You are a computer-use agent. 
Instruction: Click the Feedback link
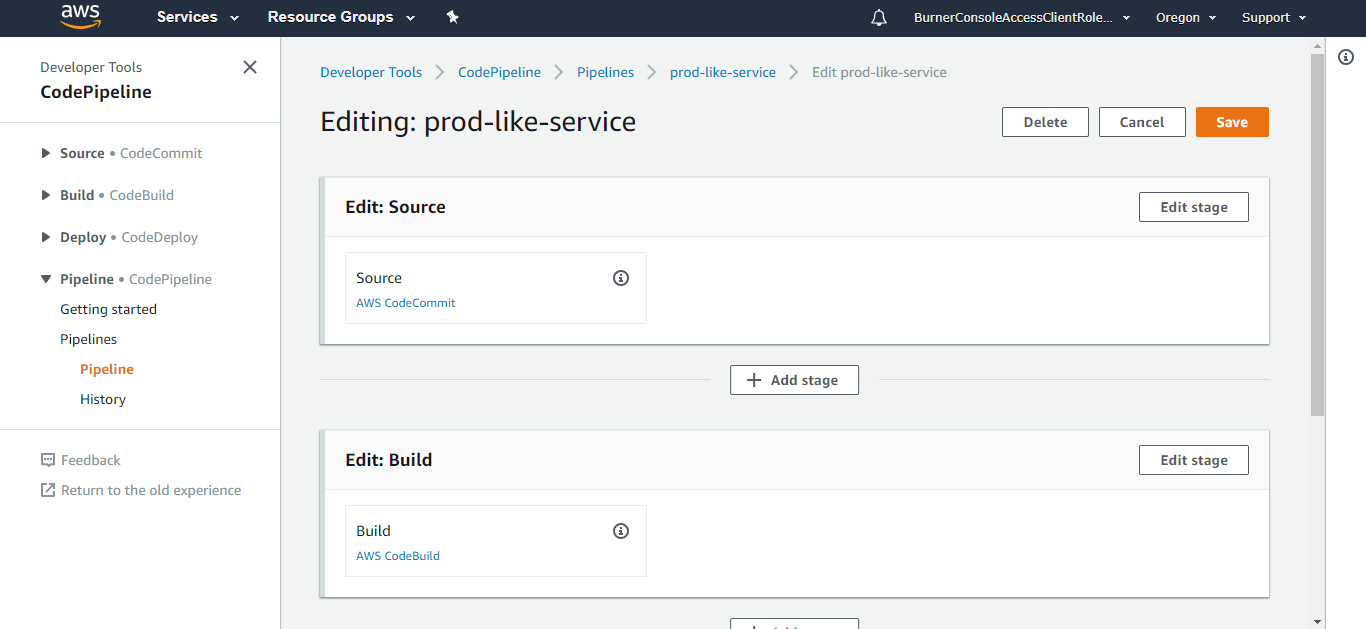90,460
